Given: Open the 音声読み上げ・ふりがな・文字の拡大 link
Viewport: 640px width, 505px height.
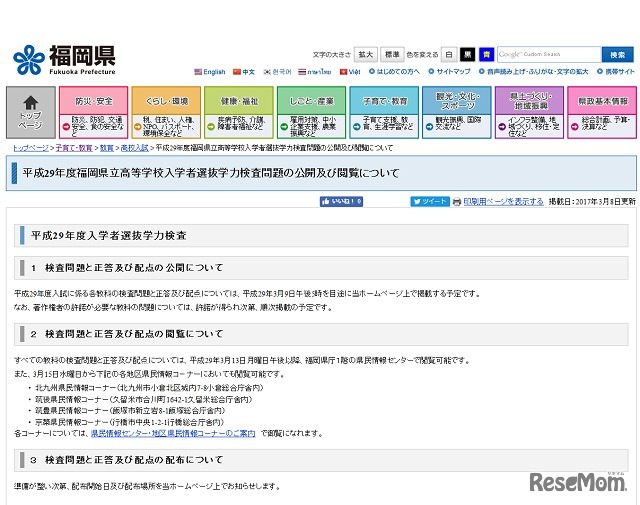Looking at the screenshot, I should tap(538, 72).
